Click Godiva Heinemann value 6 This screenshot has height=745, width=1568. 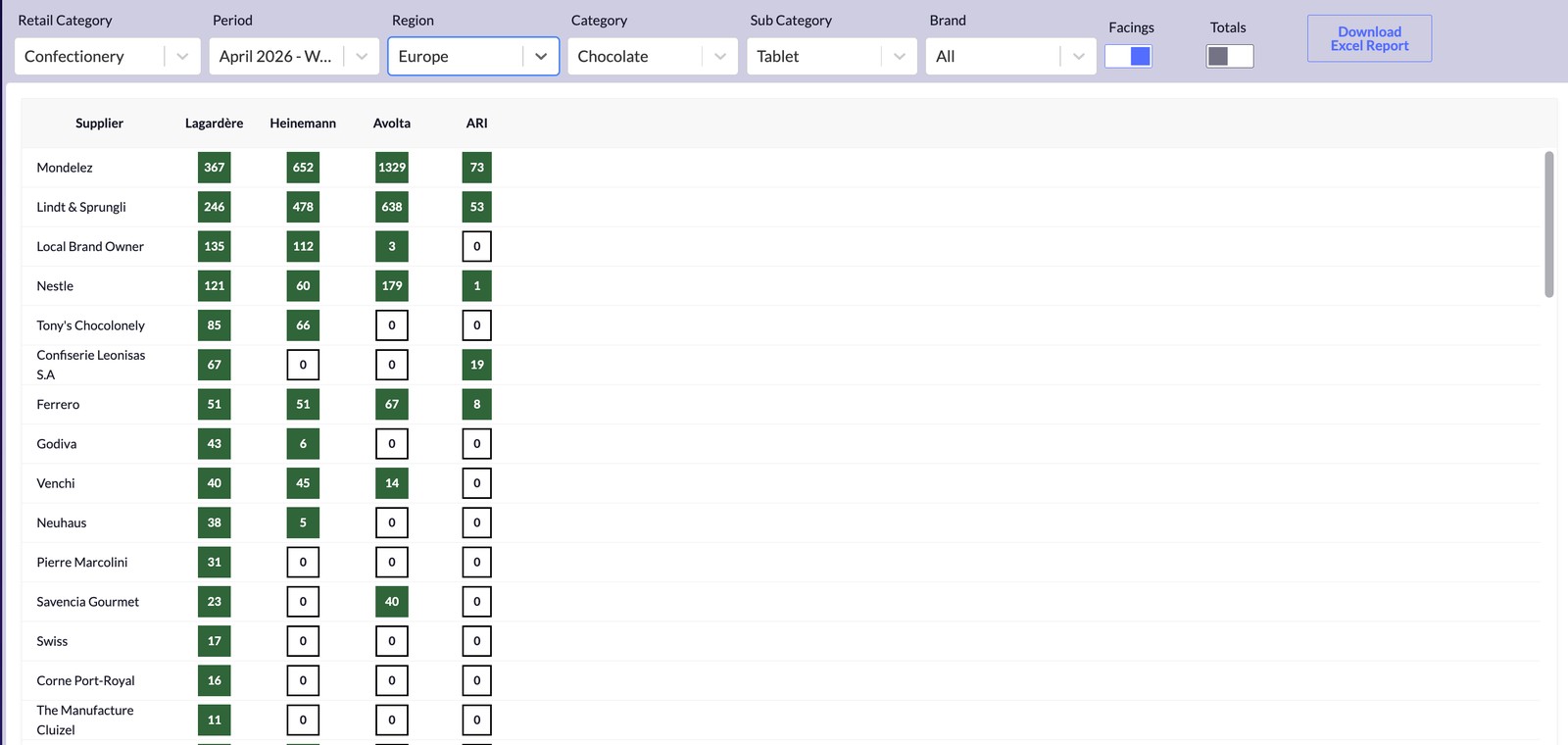point(303,444)
